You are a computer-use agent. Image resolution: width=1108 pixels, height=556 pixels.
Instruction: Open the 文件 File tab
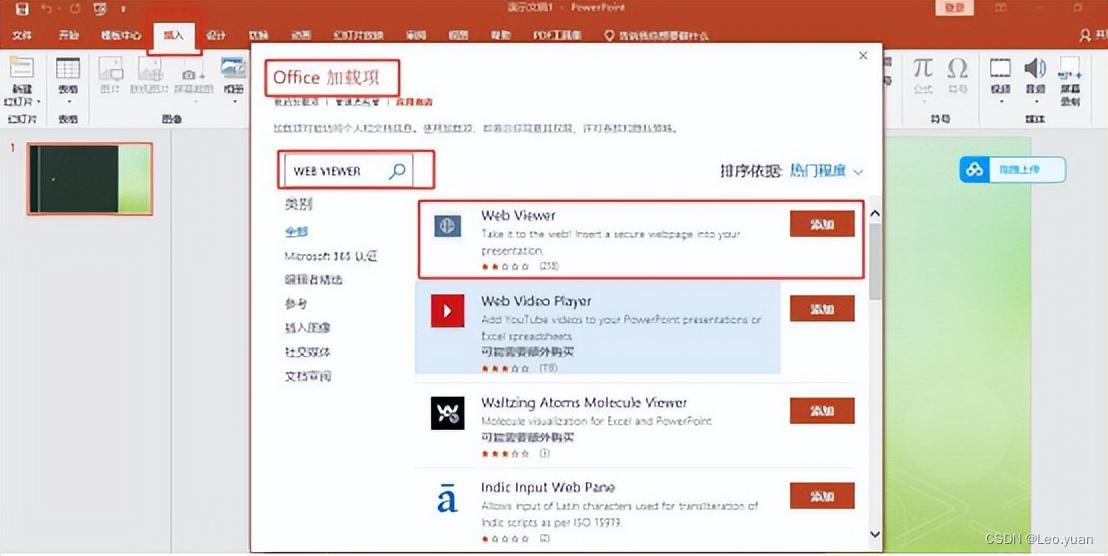point(23,35)
